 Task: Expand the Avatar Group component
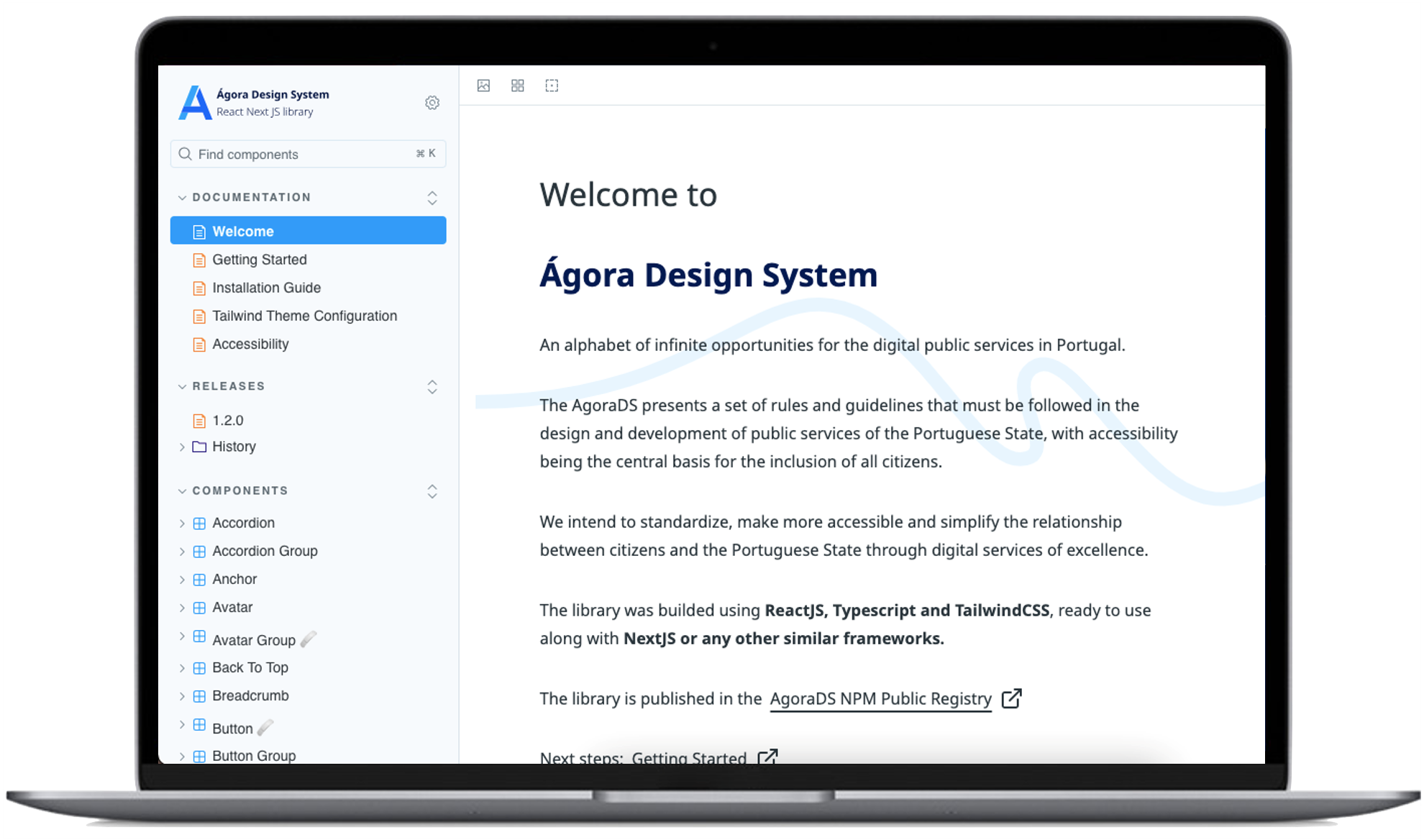(182, 636)
